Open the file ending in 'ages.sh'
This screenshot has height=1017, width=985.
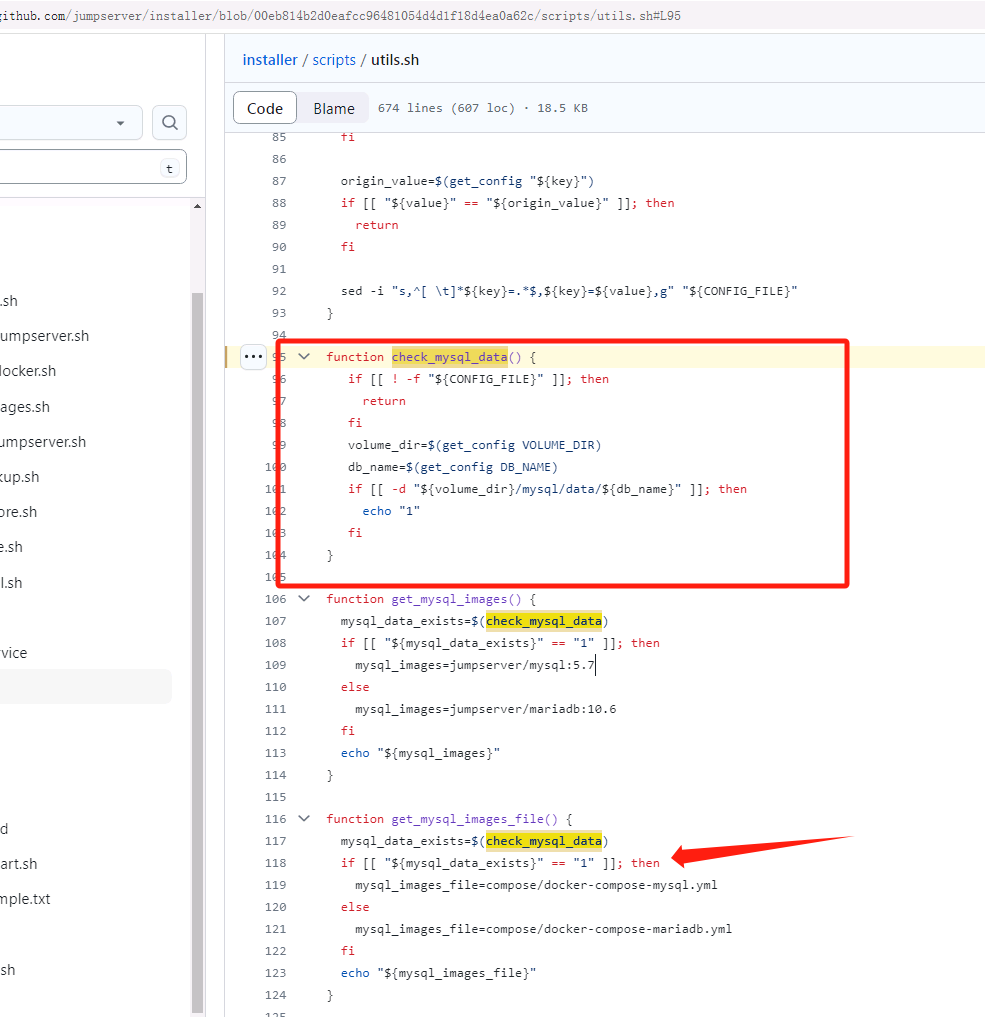25,407
